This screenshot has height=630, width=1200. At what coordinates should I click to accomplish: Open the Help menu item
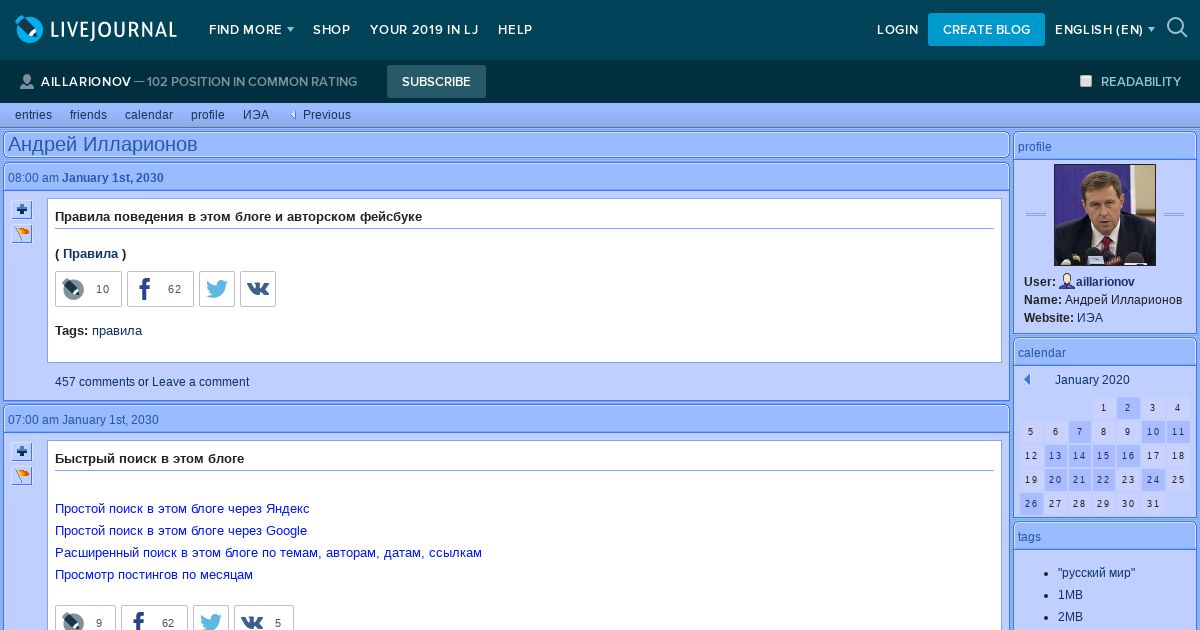[x=515, y=30]
